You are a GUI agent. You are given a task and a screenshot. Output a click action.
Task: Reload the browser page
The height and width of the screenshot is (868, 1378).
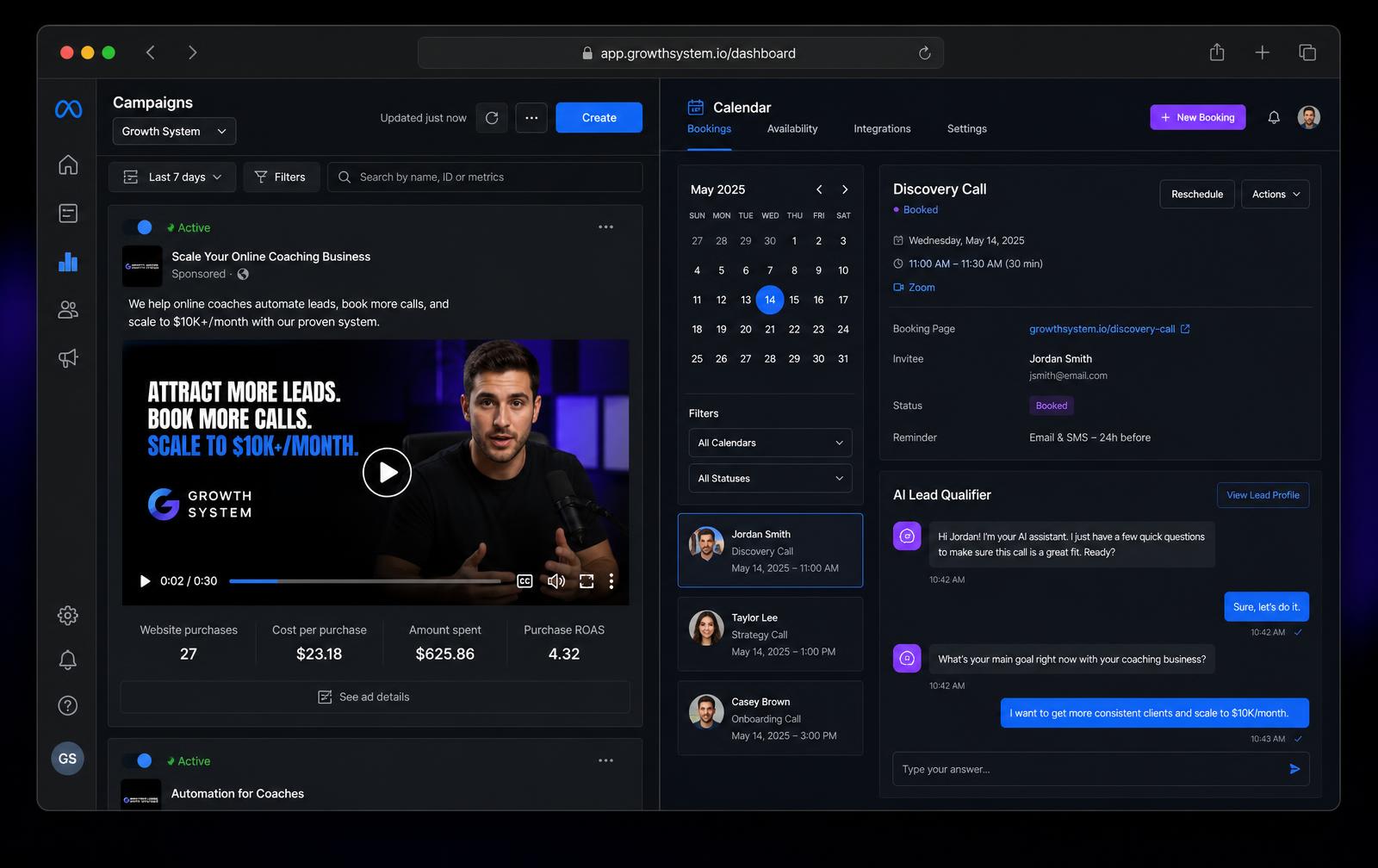[x=925, y=53]
